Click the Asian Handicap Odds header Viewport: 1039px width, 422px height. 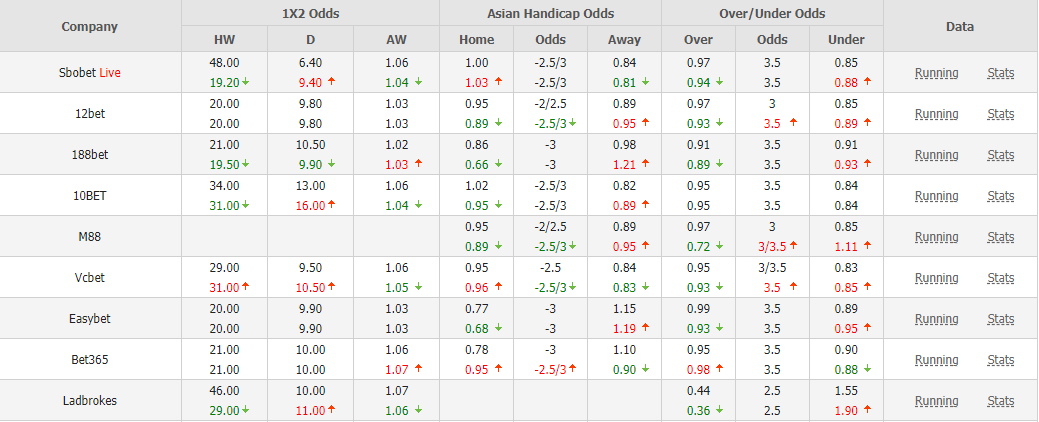550,13
